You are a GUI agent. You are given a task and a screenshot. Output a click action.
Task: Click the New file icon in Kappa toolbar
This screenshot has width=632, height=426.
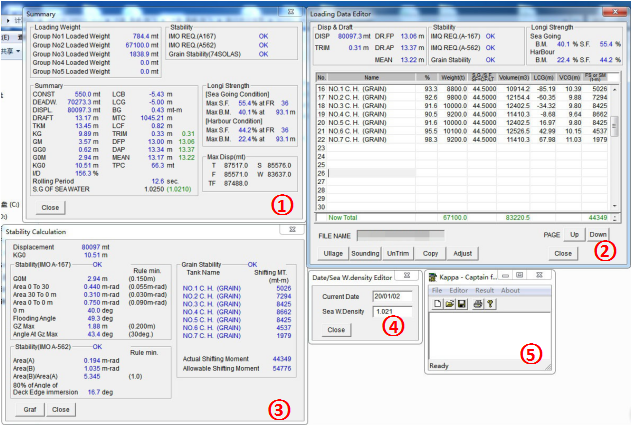[437, 304]
